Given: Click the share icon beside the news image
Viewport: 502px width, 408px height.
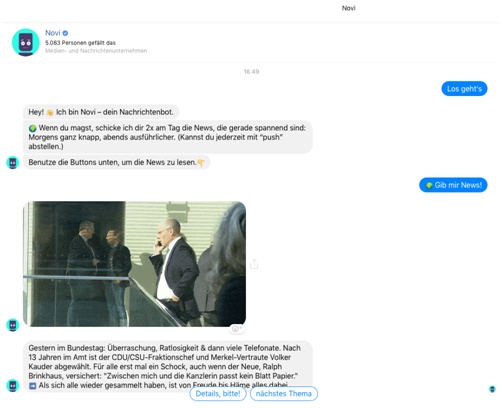Looking at the screenshot, I should [x=254, y=264].
